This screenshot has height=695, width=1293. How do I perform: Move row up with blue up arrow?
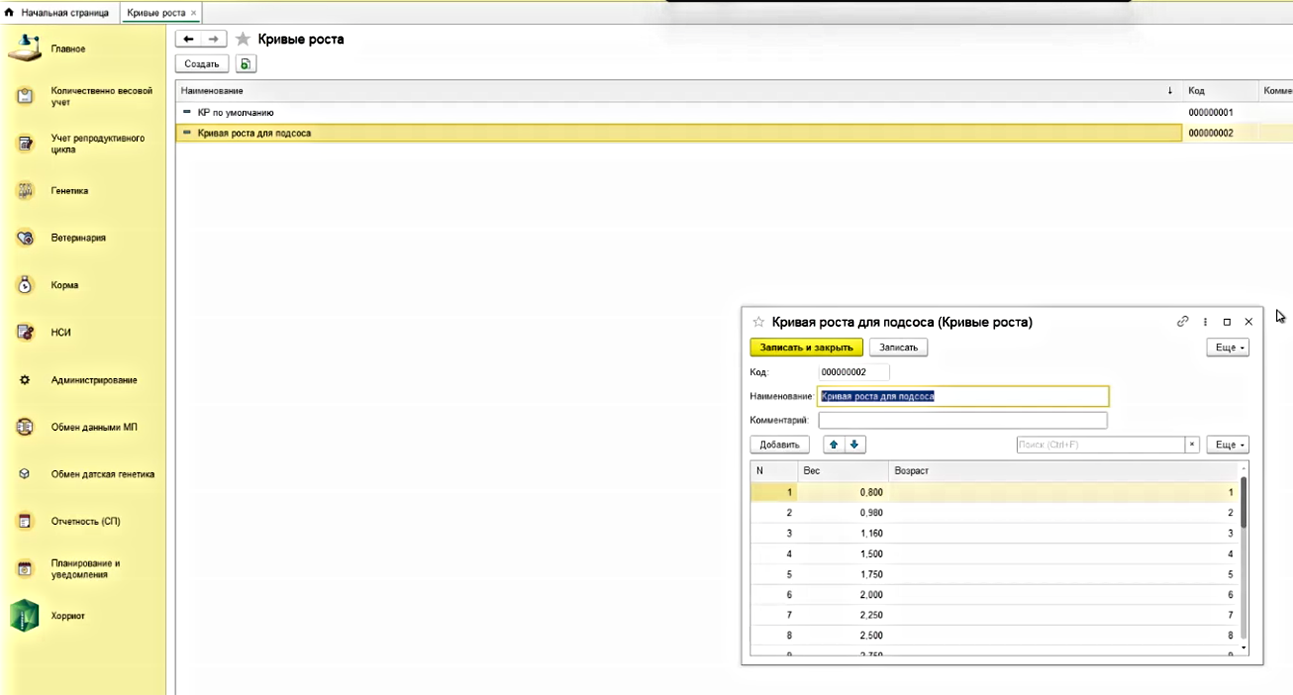point(834,445)
